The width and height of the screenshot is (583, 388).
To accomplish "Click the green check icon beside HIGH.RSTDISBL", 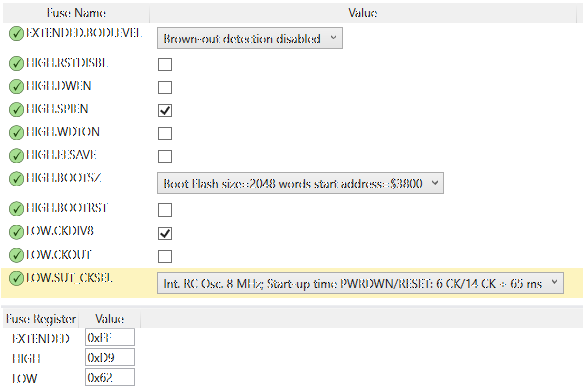I will (x=16, y=64).
